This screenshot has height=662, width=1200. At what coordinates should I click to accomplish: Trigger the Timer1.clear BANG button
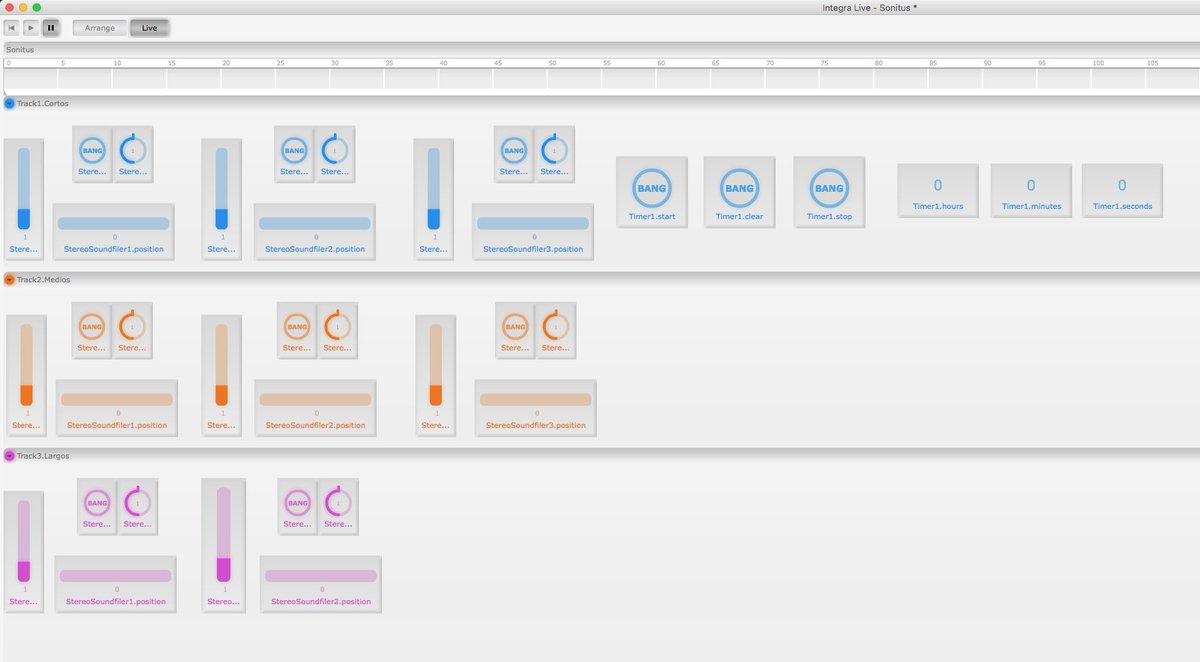pos(739,188)
